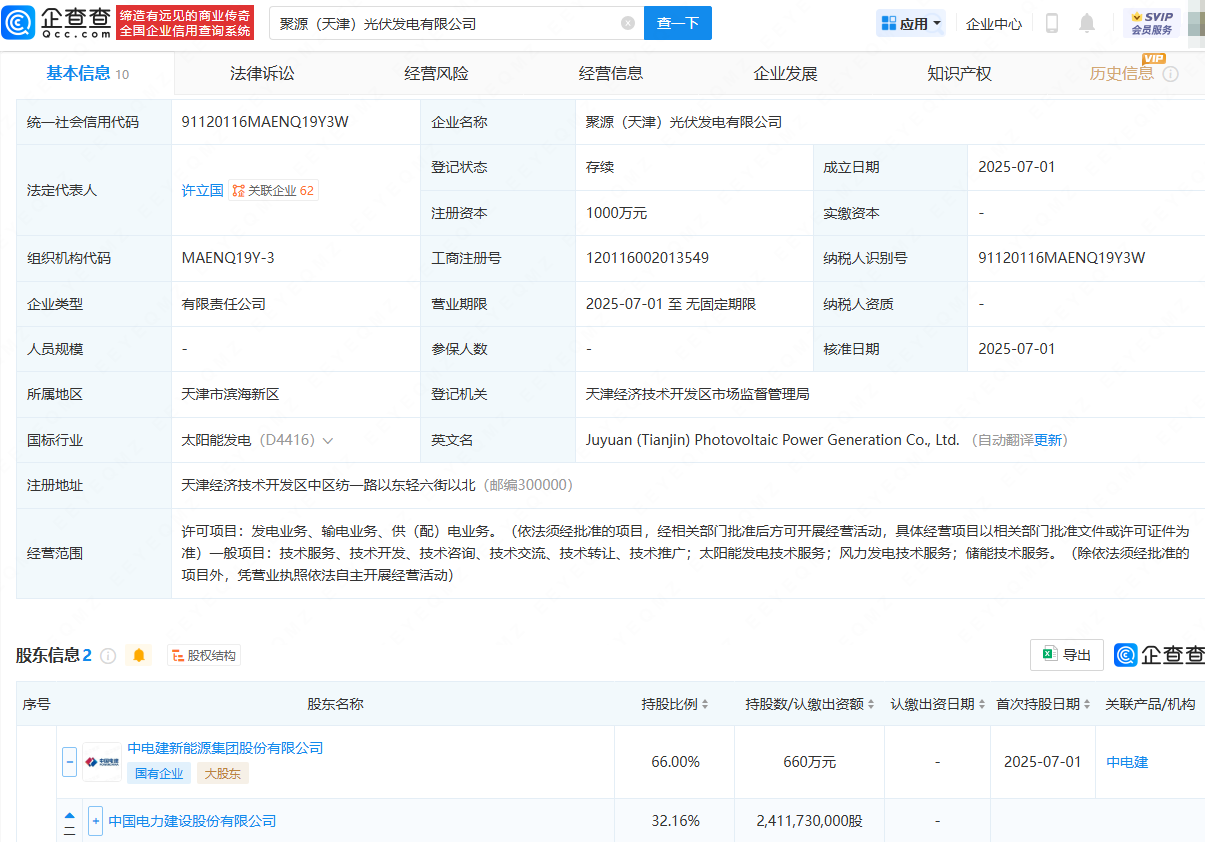Viewport: 1205px width, 842px height.
Task: Open 中国电力建设股份有限公司 shareholder link
Action: click(193, 821)
